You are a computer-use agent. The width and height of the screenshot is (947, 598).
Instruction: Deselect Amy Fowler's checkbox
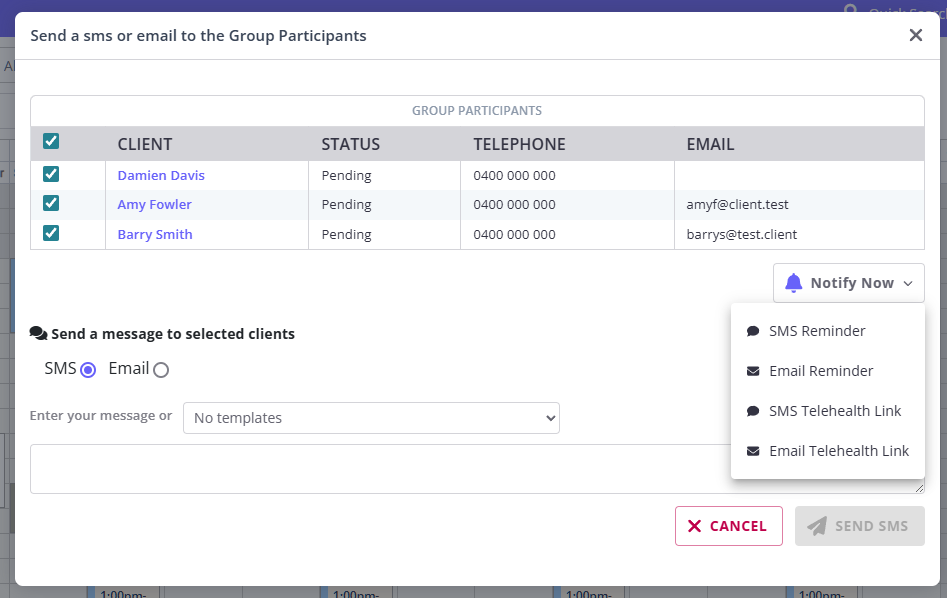click(51, 203)
